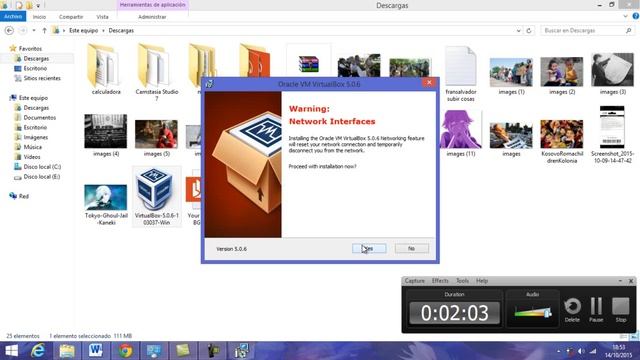The width and height of the screenshot is (640, 360).
Task: Open Word from the taskbar
Action: click(x=96, y=351)
